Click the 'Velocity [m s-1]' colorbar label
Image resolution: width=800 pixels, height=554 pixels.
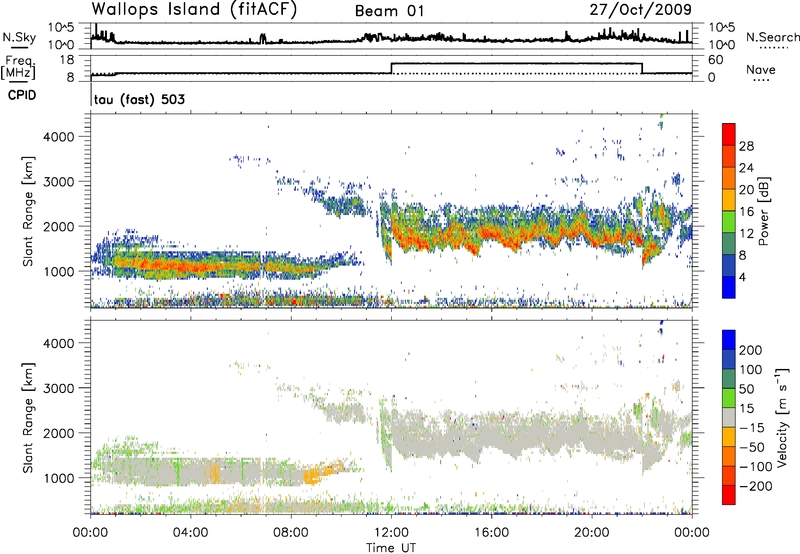pyautogui.click(x=782, y=417)
